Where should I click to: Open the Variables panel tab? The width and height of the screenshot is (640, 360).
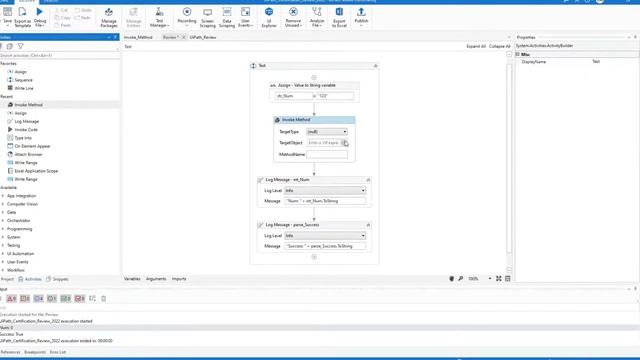pos(132,279)
